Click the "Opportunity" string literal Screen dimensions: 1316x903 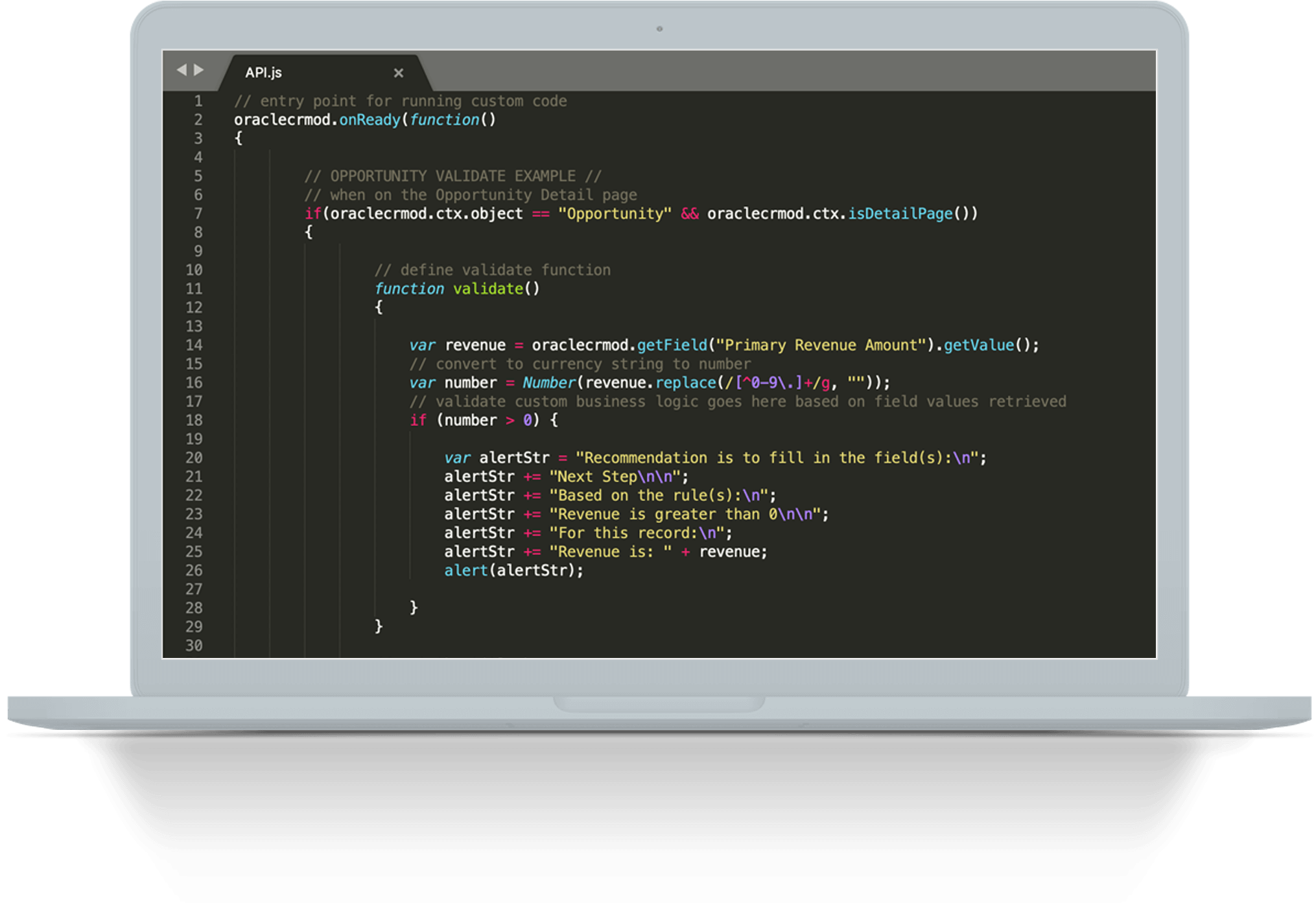coord(615,214)
